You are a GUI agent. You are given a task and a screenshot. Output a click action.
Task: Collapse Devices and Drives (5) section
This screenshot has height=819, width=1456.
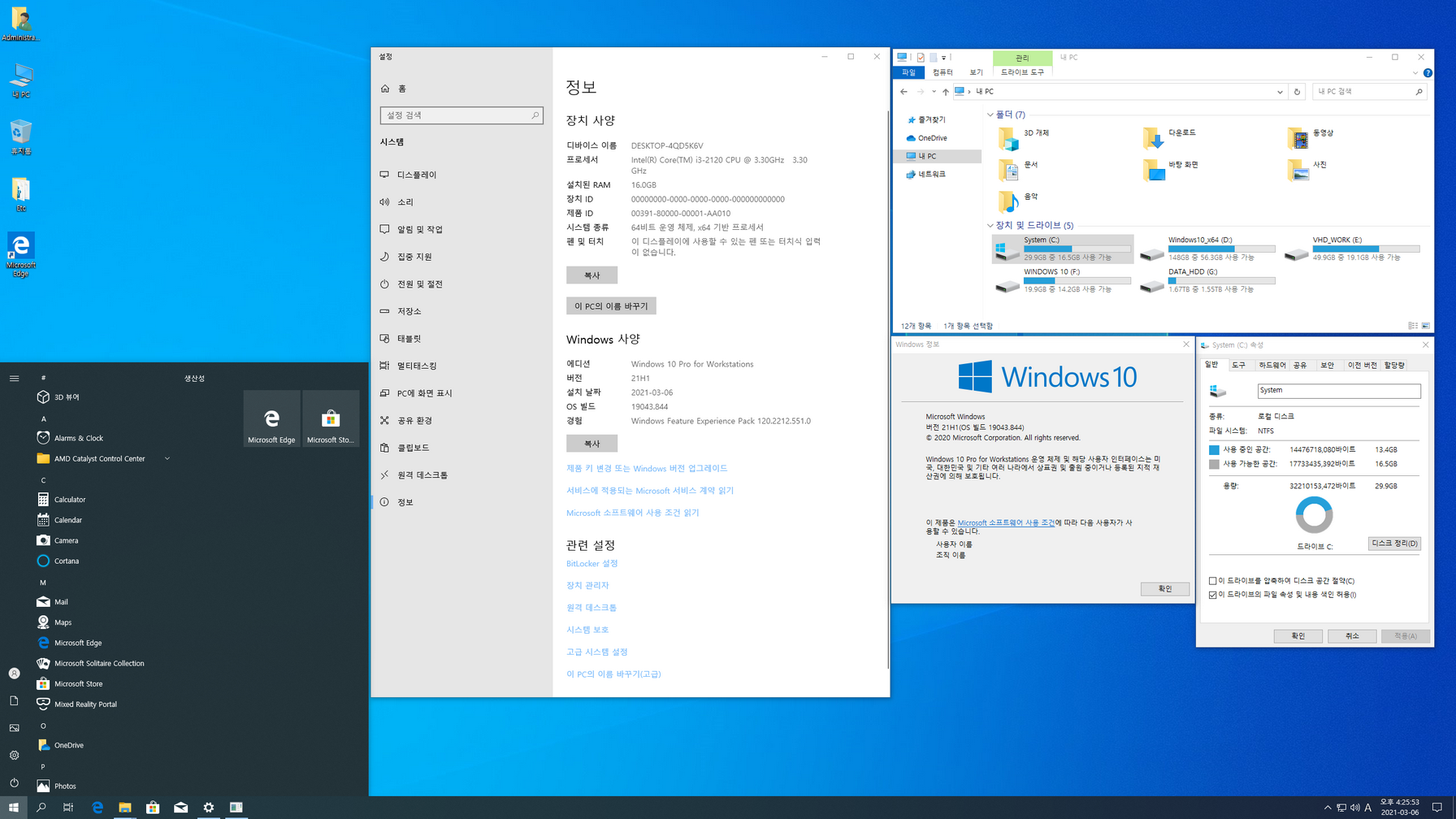click(x=990, y=225)
